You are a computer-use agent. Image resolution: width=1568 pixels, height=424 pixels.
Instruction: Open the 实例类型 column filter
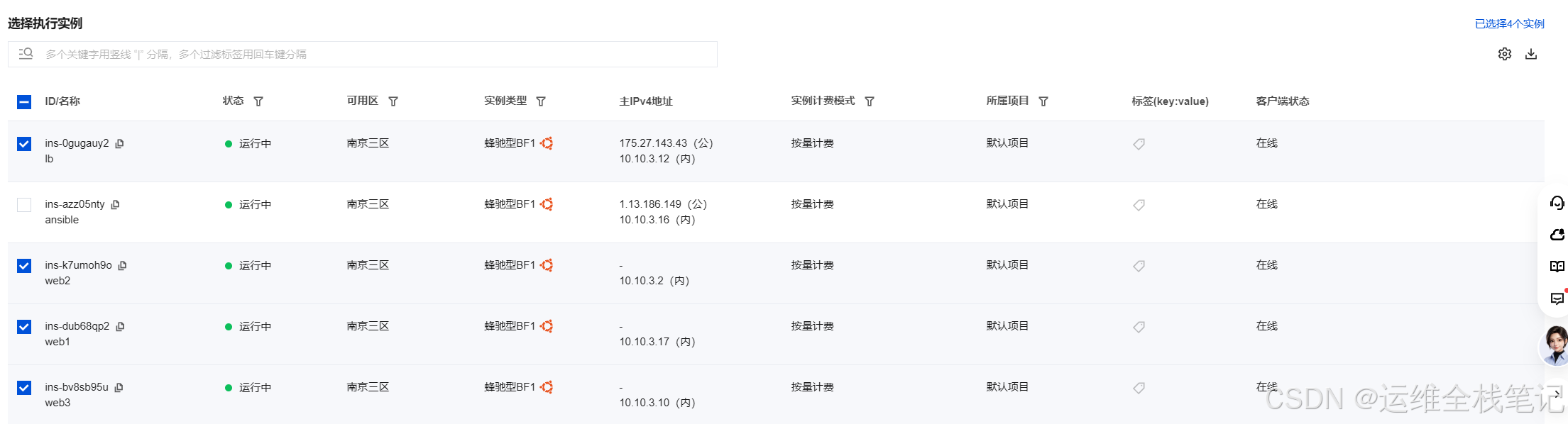point(541,101)
